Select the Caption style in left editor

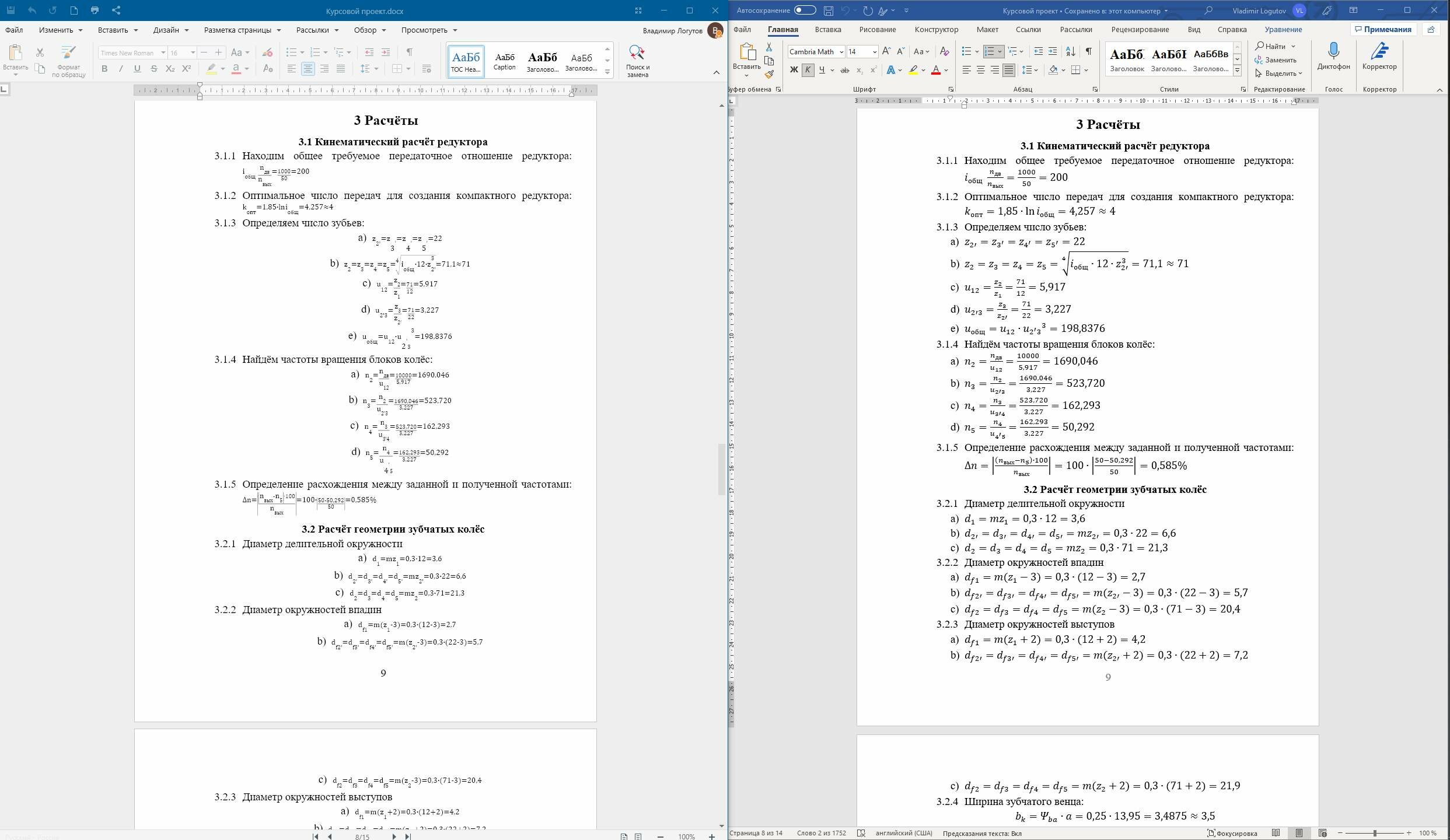[504, 61]
